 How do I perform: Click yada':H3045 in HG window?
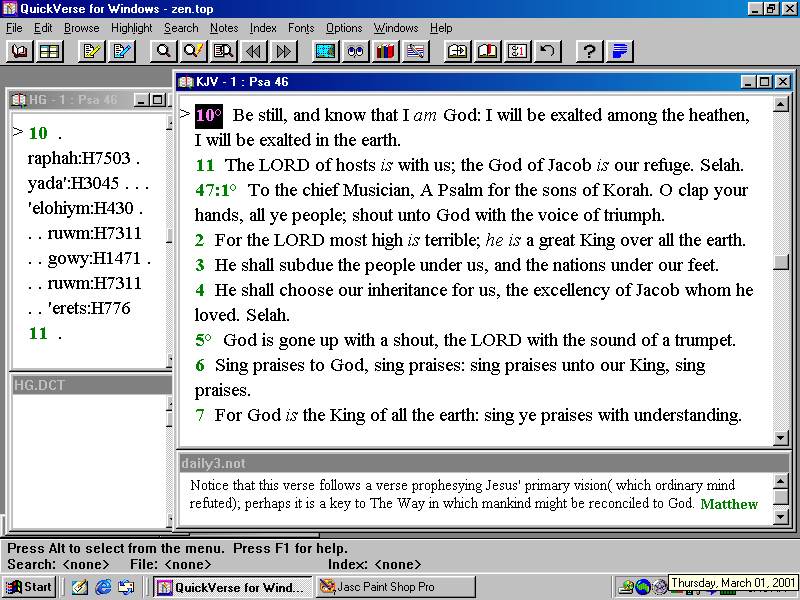[x=73, y=183]
